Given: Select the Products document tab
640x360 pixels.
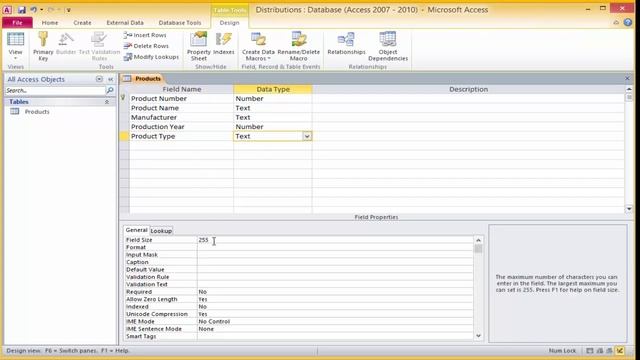Looking at the screenshot, I should tap(143, 78).
